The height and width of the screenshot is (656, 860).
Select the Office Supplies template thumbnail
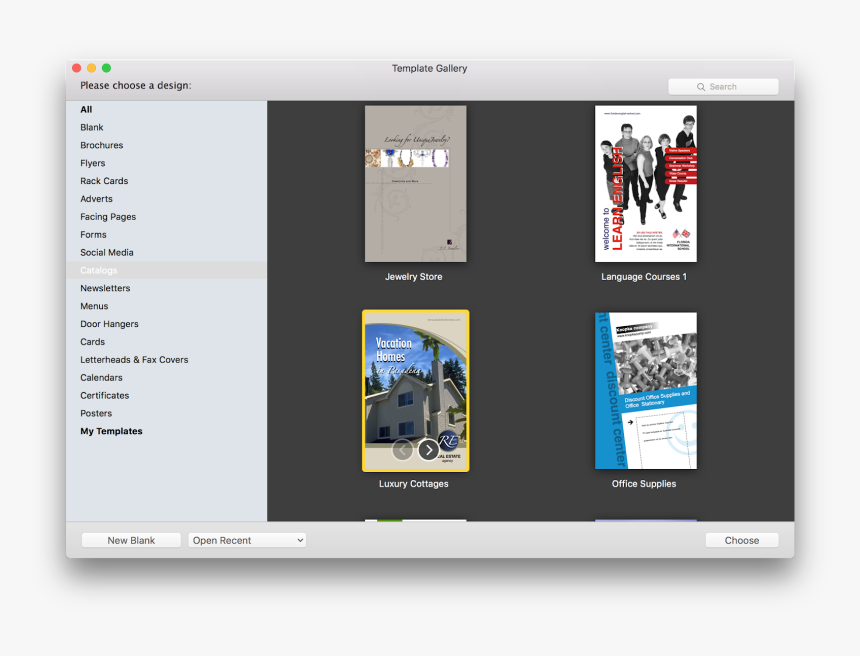tap(645, 390)
